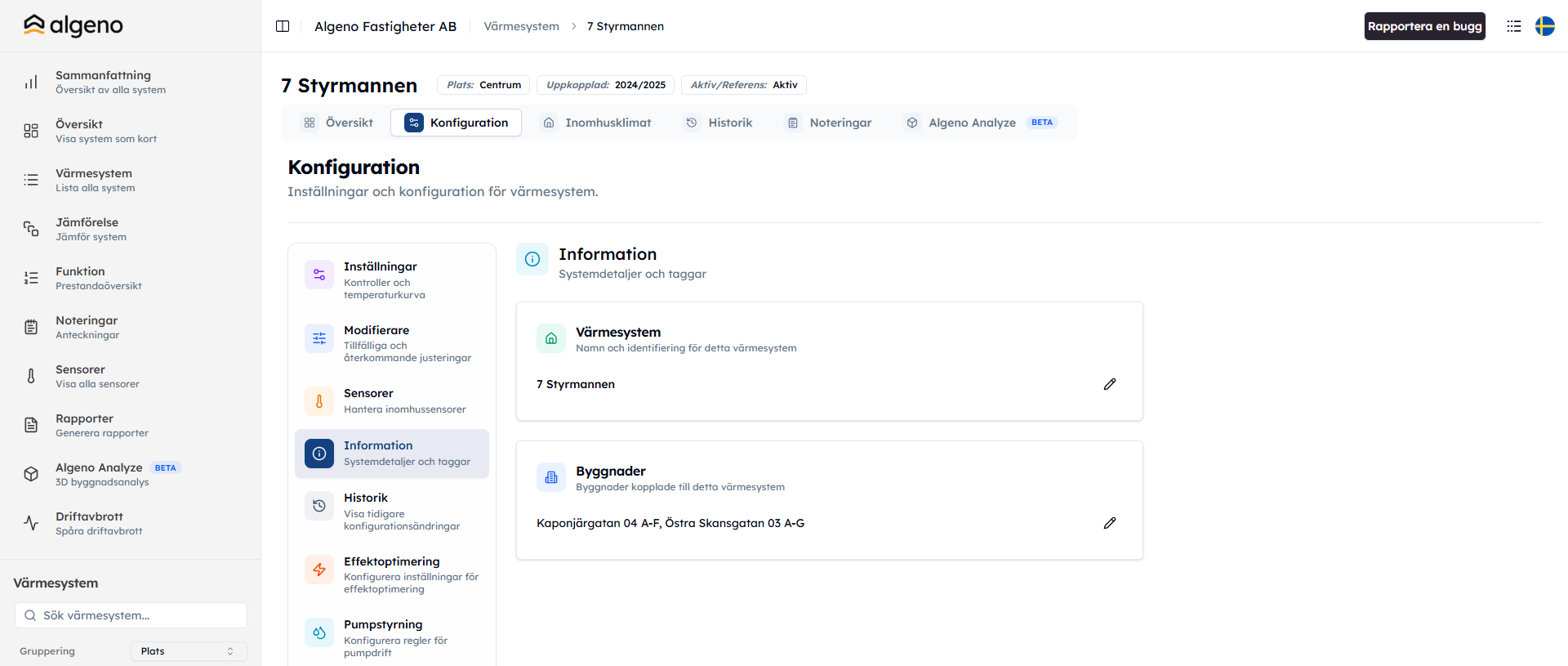Open the Algeno Analyze BETA tab
This screenshot has height=666, width=1568.
click(x=981, y=123)
